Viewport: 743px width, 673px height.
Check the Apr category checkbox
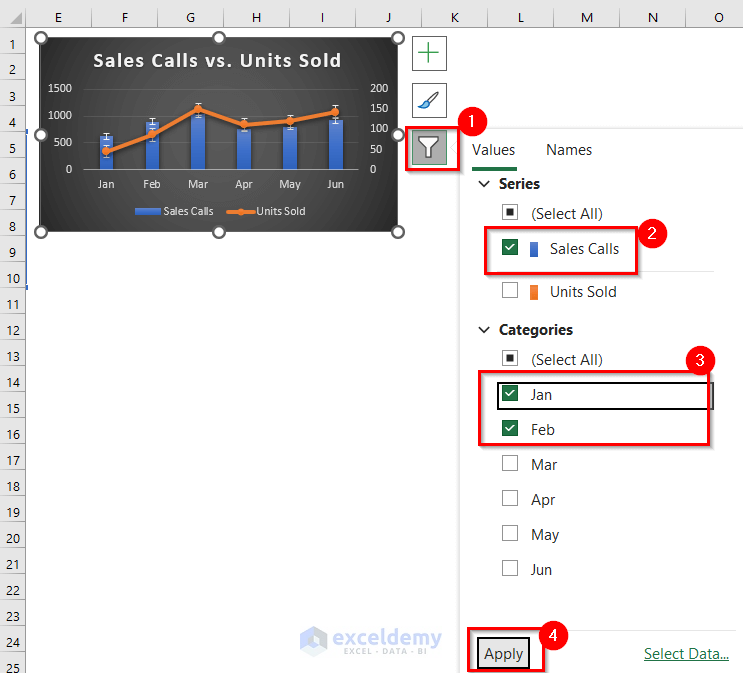(x=510, y=498)
